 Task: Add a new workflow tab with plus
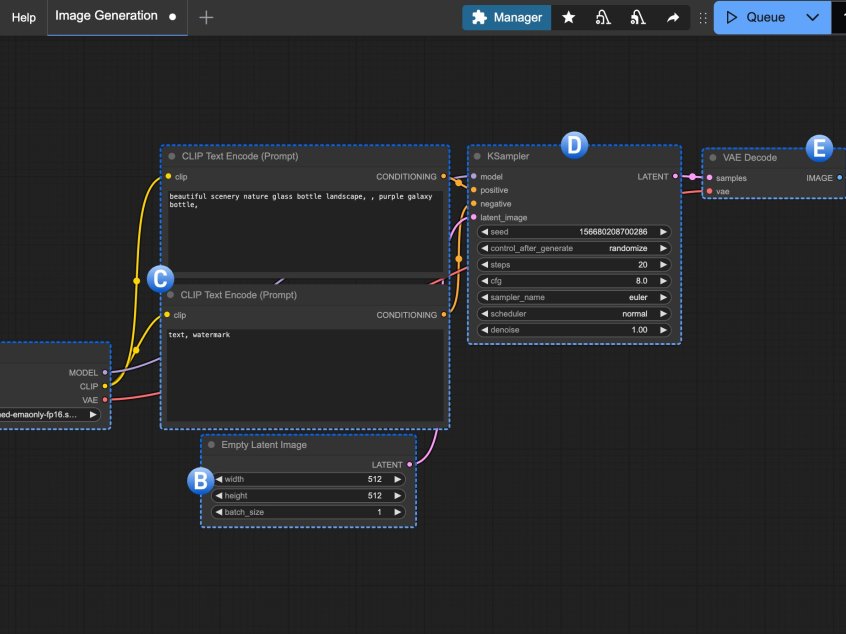pyautogui.click(x=206, y=17)
